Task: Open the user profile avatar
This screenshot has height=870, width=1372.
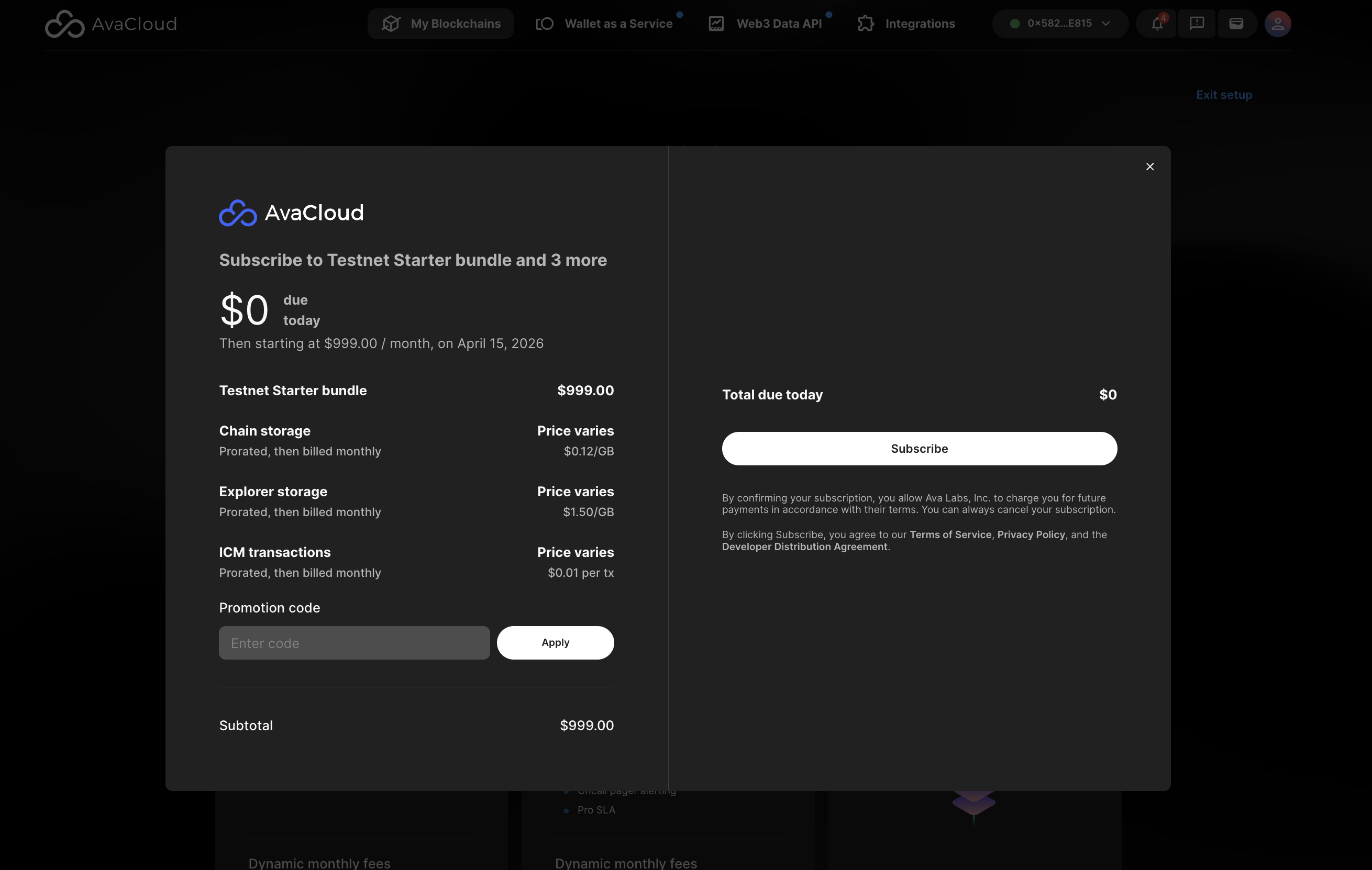Action: 1277,24
